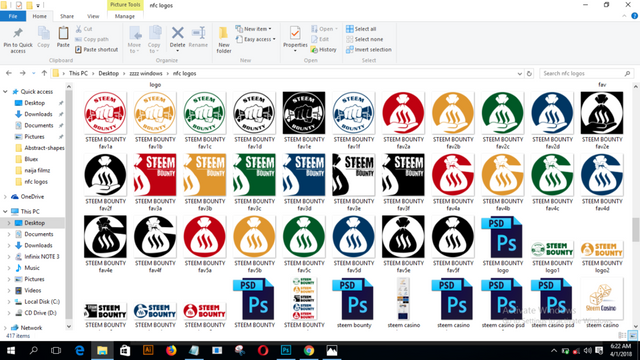Open Firefox from taskbar
The width and height of the screenshot is (640, 360).
[x=171, y=351]
